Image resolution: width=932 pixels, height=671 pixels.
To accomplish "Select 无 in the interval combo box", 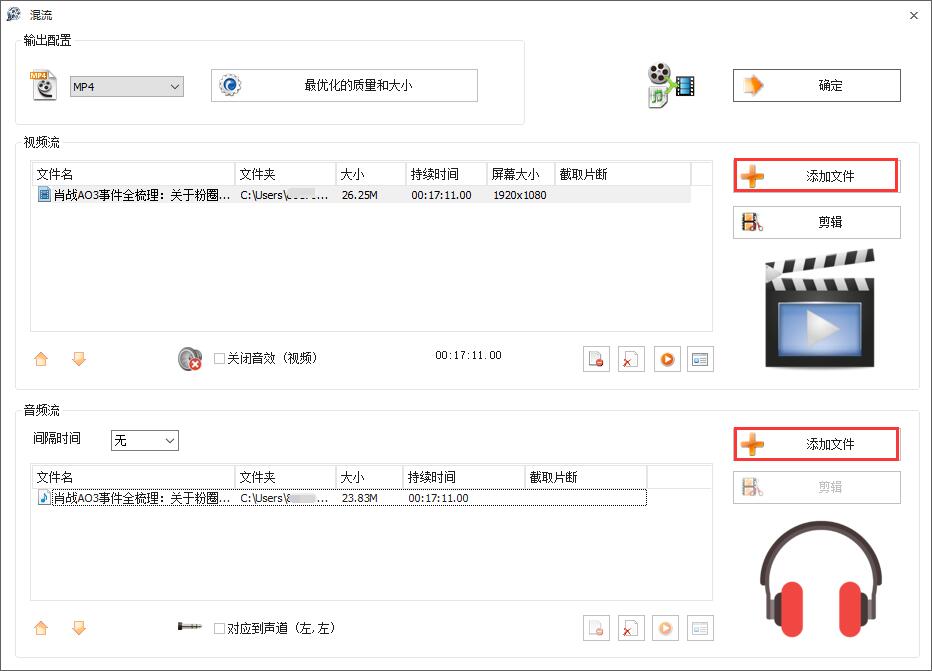I will [138, 440].
